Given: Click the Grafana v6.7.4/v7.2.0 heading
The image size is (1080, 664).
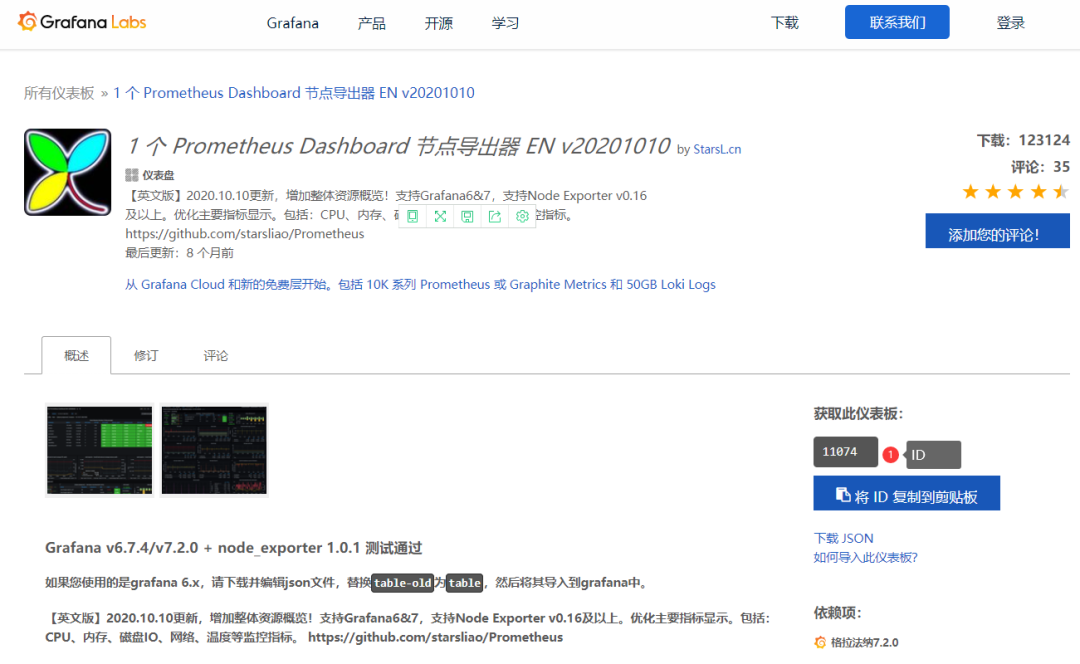Looking at the screenshot, I should 233,548.
